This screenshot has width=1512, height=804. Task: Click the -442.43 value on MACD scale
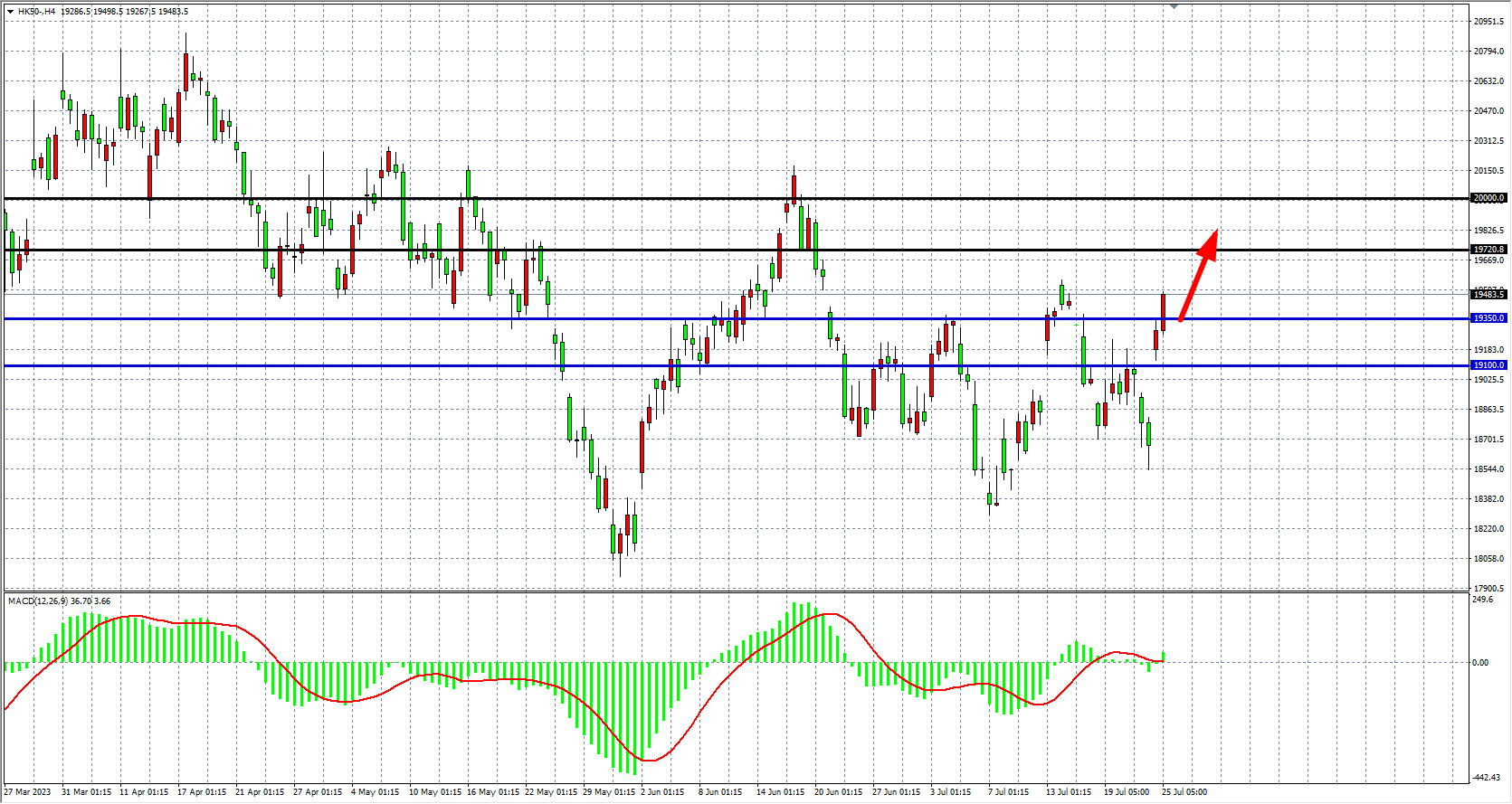1486,778
